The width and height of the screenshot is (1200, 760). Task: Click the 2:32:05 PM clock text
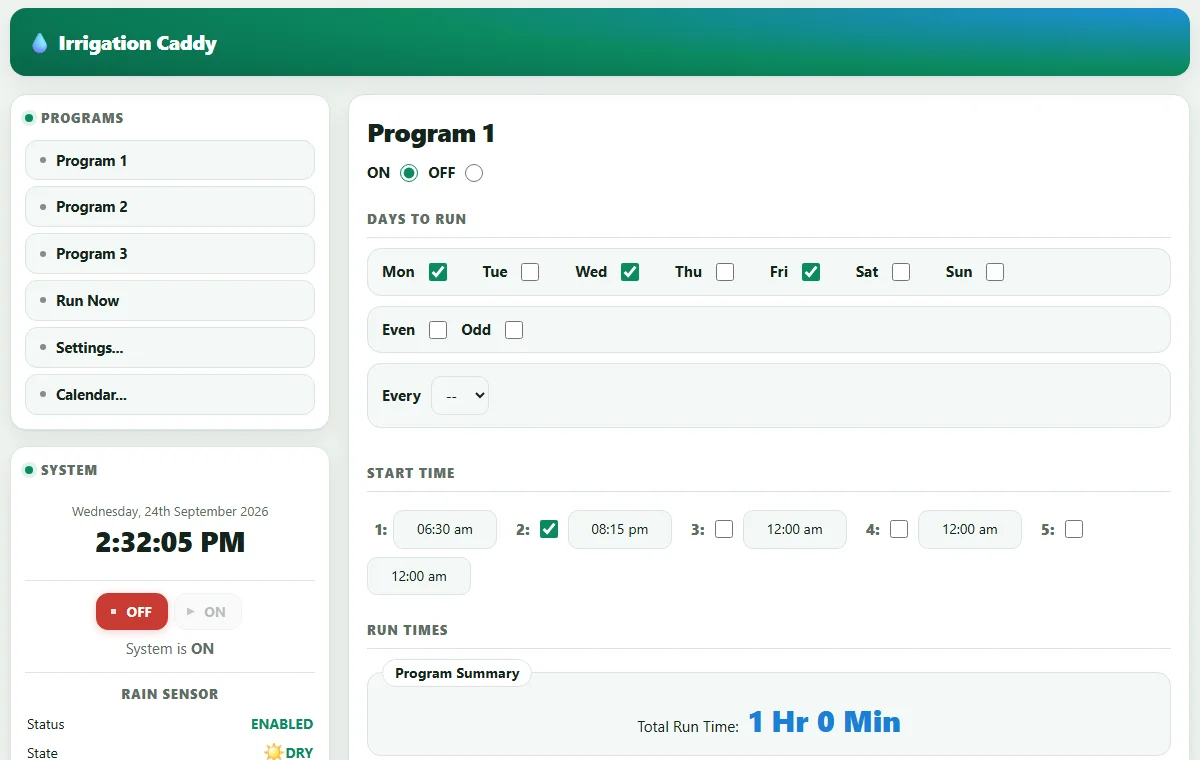click(170, 542)
